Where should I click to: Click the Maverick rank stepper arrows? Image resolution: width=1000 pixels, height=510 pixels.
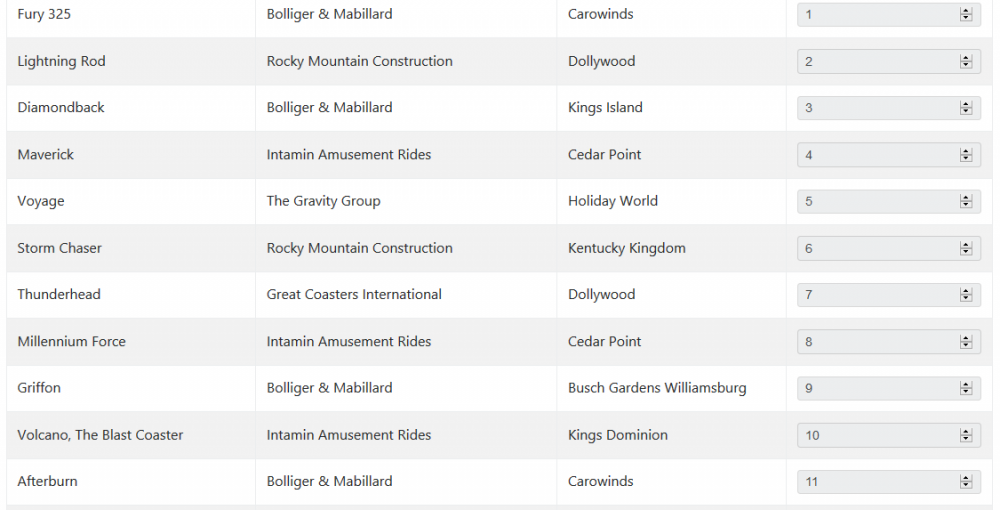click(965, 155)
